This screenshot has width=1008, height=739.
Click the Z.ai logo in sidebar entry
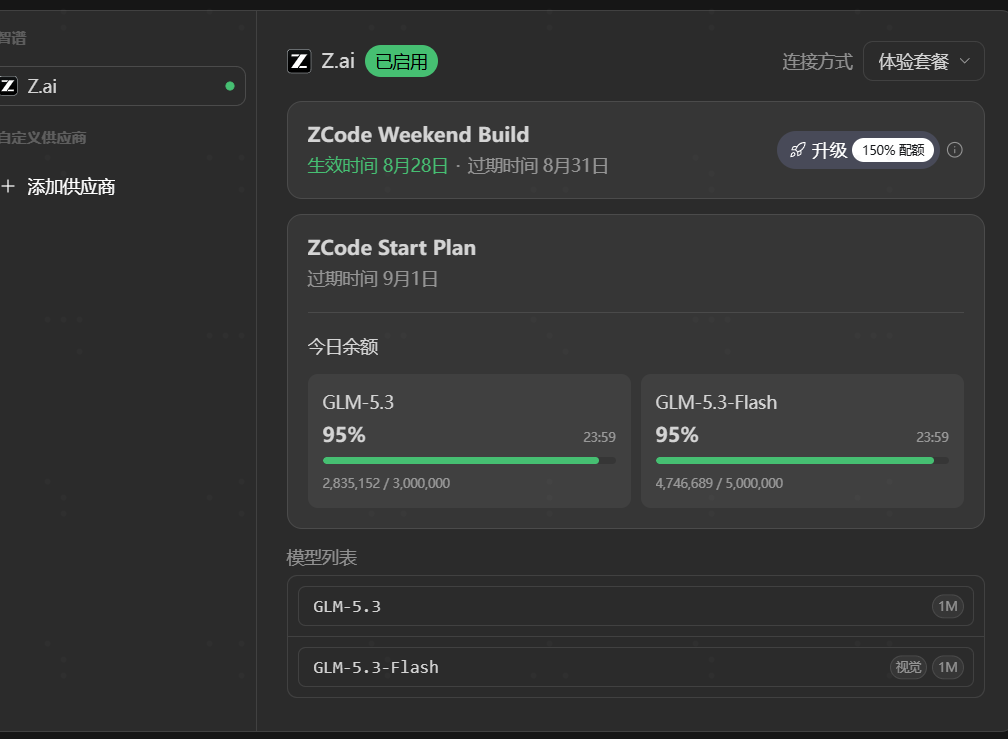pyautogui.click(x=8, y=86)
